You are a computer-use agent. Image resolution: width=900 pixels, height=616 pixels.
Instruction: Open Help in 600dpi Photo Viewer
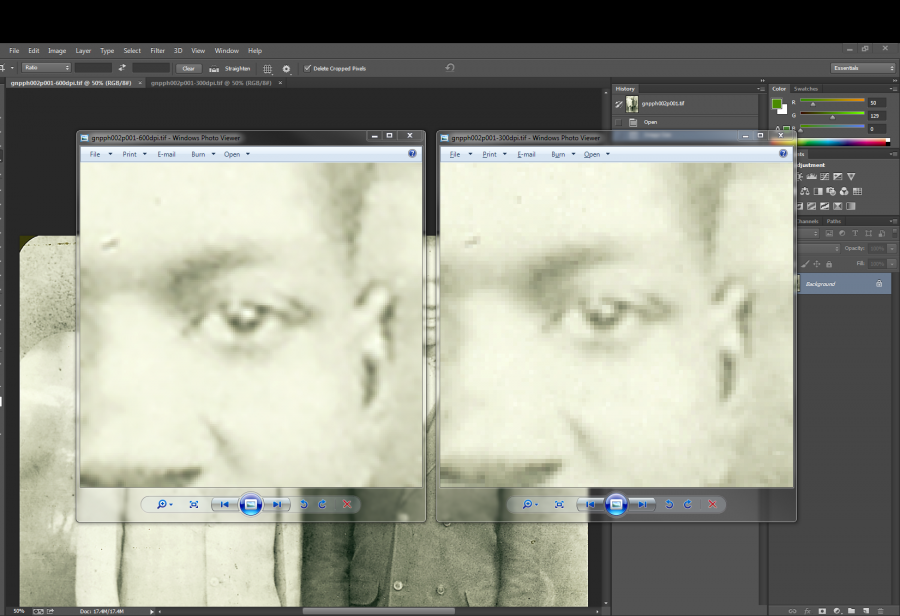point(412,154)
